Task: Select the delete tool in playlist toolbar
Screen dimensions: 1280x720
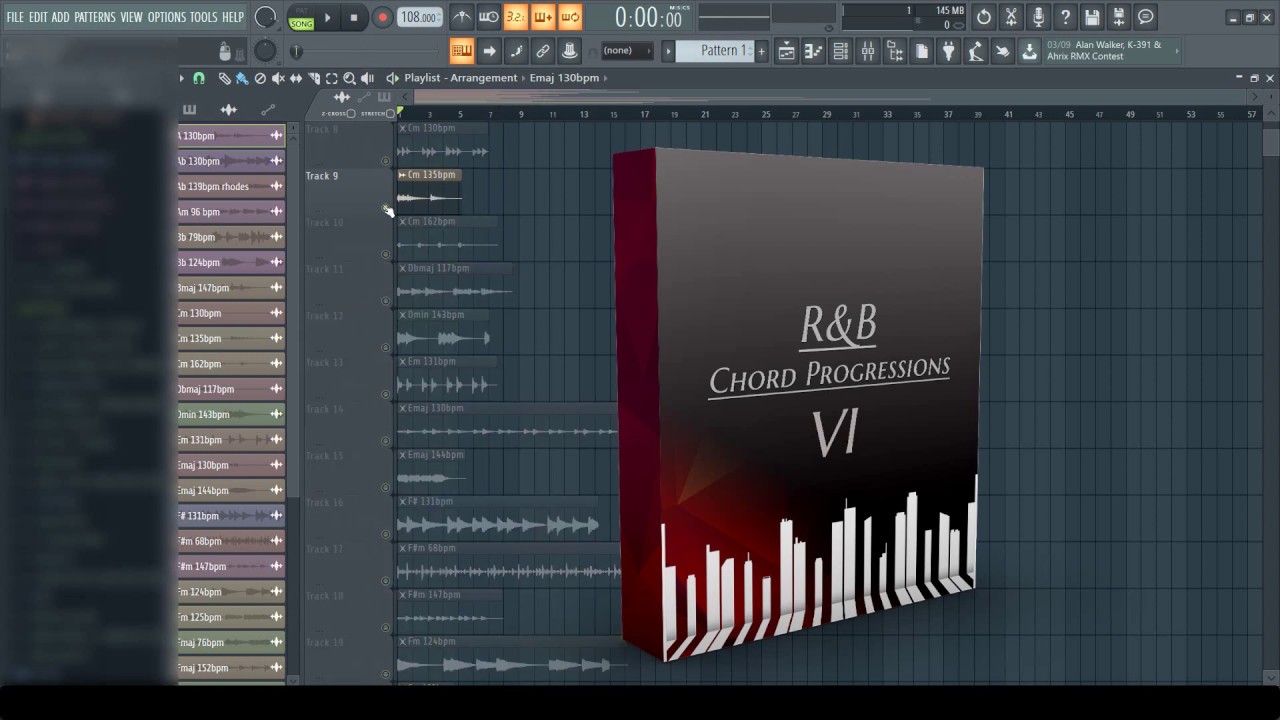Action: click(x=260, y=78)
